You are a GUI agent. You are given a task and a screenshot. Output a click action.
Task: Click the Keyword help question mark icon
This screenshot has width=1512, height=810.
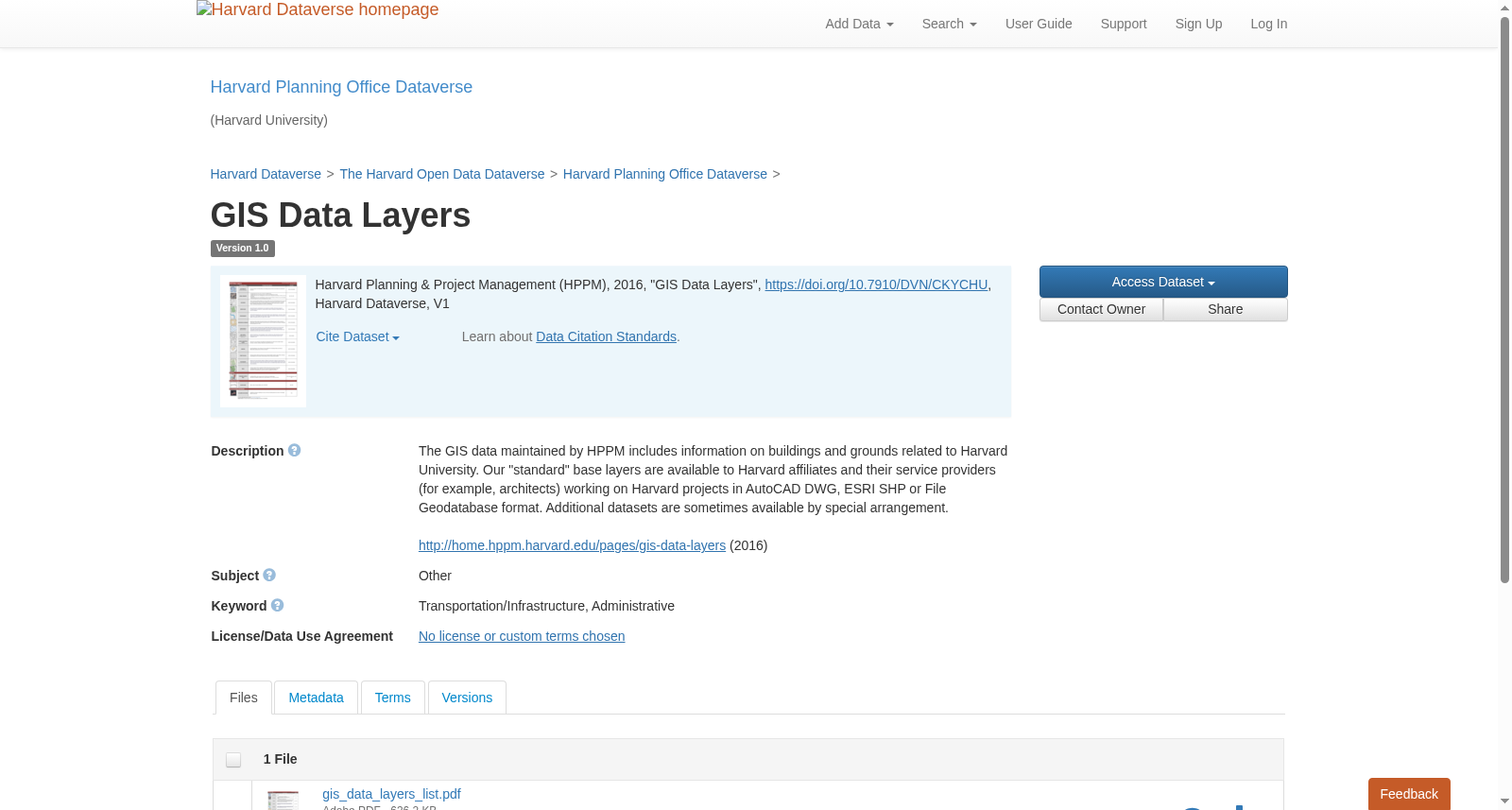277,606
